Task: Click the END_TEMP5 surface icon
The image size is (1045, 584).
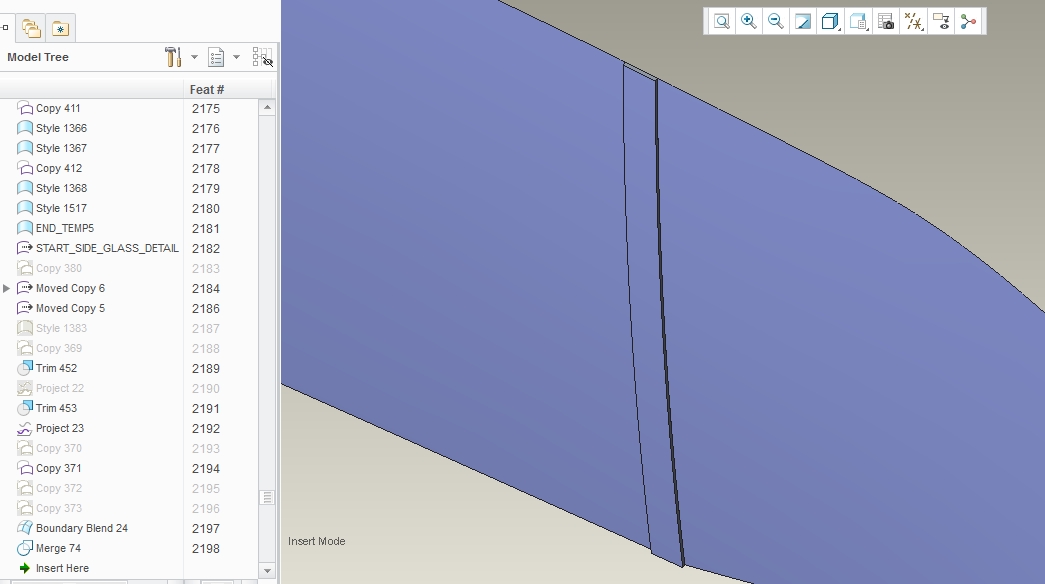Action: pos(25,228)
